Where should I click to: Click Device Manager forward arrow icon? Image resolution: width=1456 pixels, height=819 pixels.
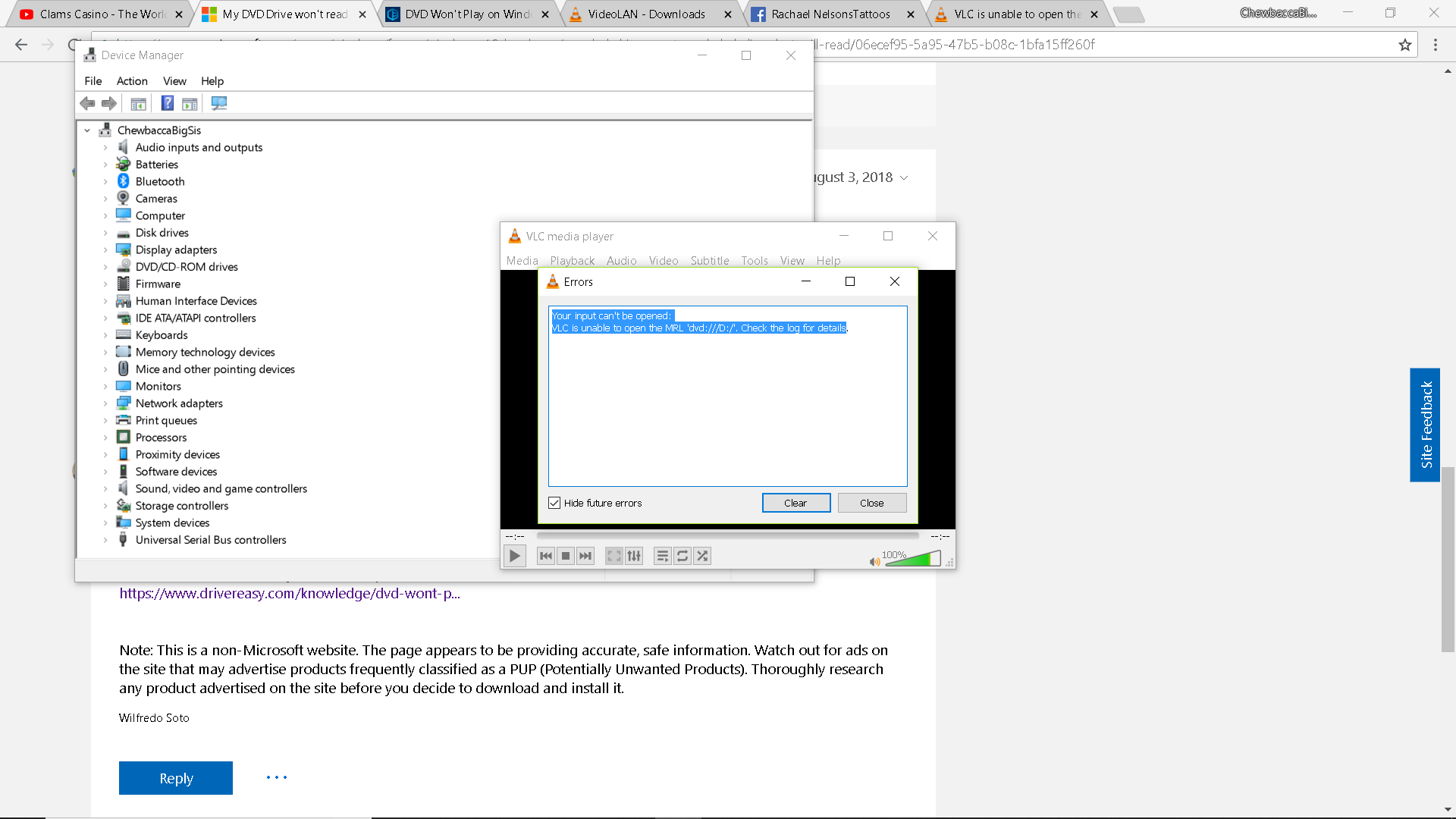point(109,103)
